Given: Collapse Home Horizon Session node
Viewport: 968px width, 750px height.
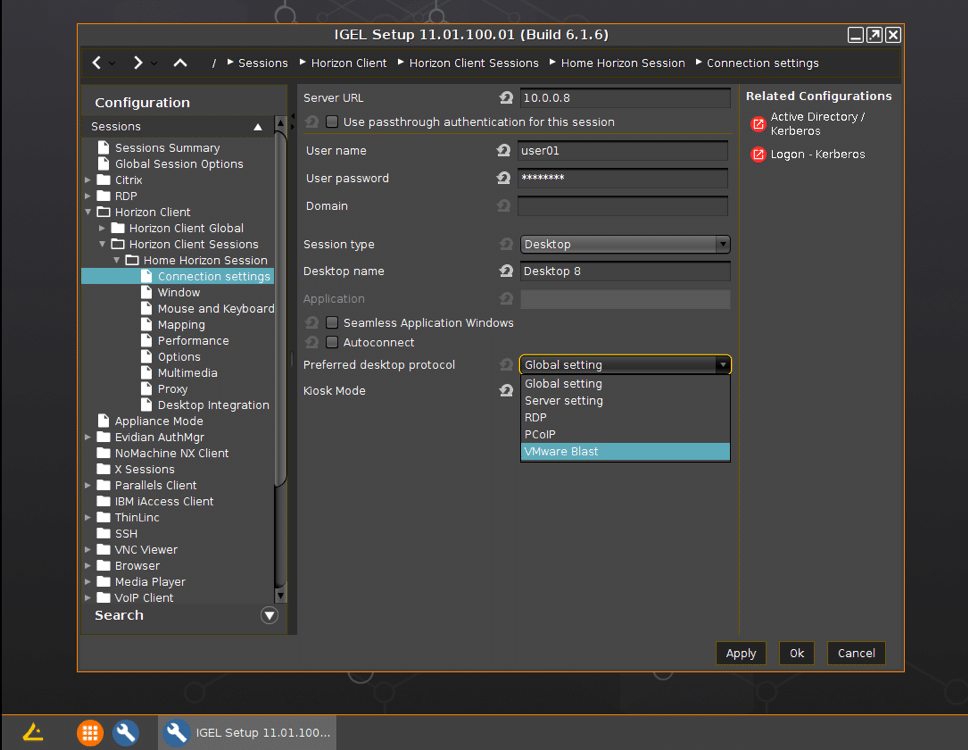Looking at the screenshot, I should tap(117, 260).
